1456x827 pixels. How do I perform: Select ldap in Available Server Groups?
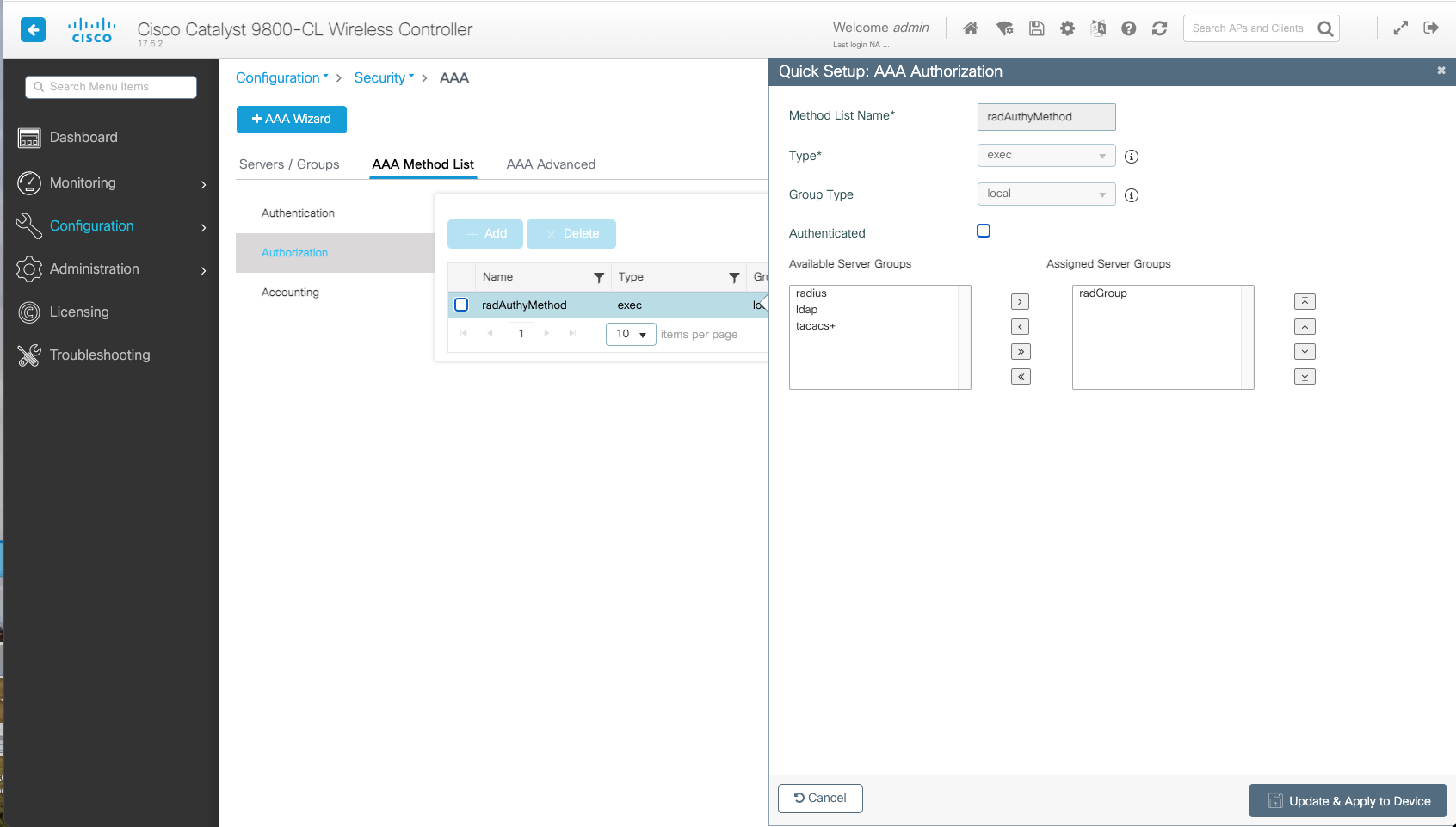tap(806, 310)
